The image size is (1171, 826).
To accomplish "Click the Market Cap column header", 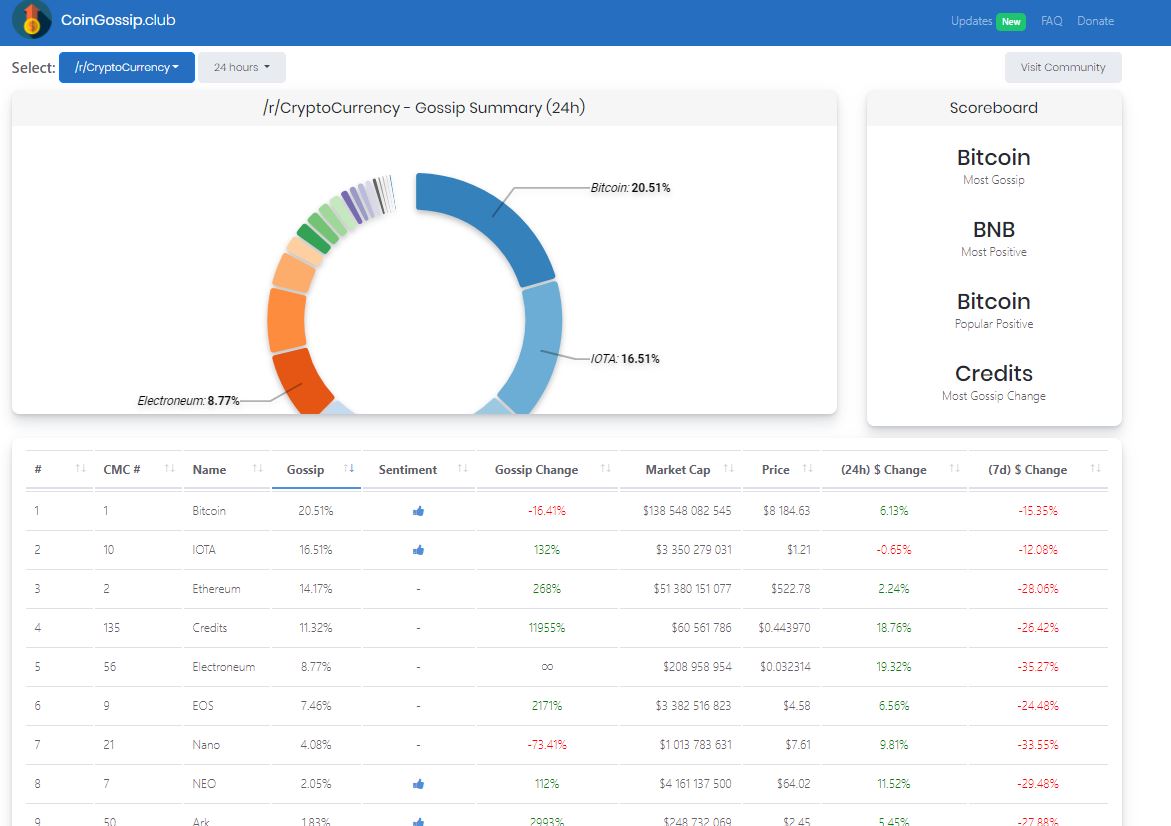I will click(677, 470).
